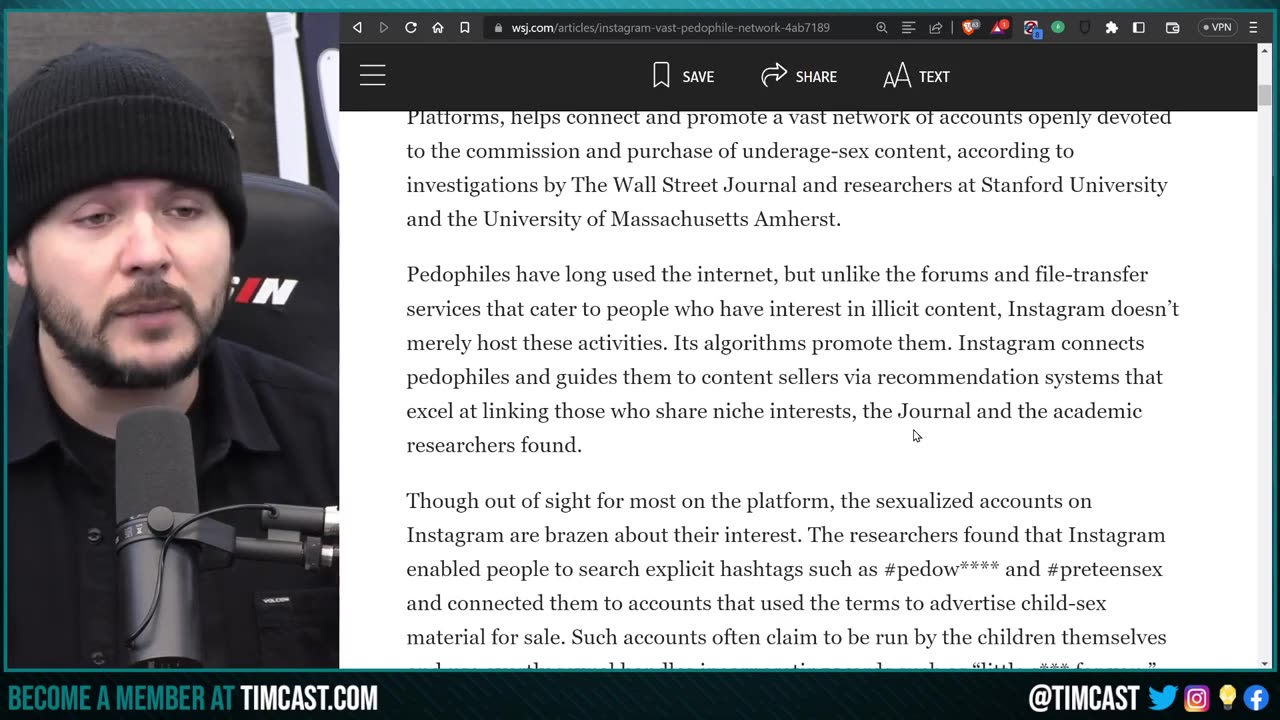Open Brave Rewards triangle icon
Image resolution: width=1280 pixels, height=720 pixels.
998,28
